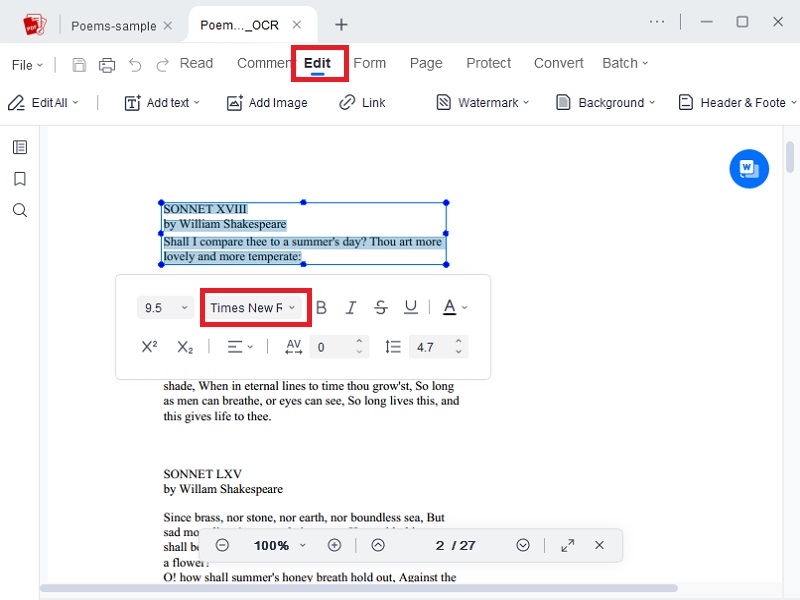Toggle Strikethrough formatting
The width and height of the screenshot is (800, 600).
(381, 308)
